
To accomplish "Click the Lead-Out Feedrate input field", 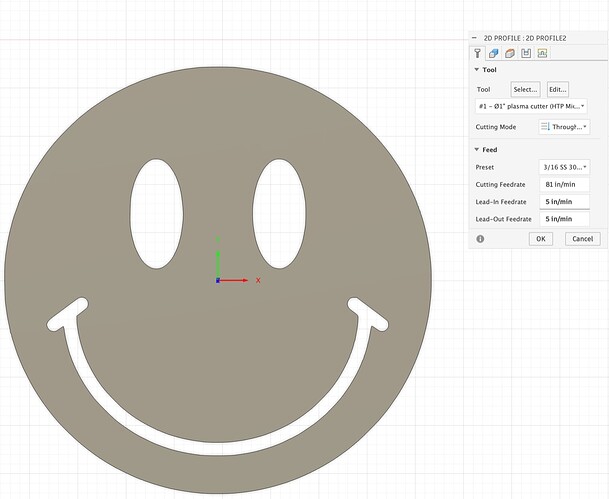I will [x=563, y=219].
